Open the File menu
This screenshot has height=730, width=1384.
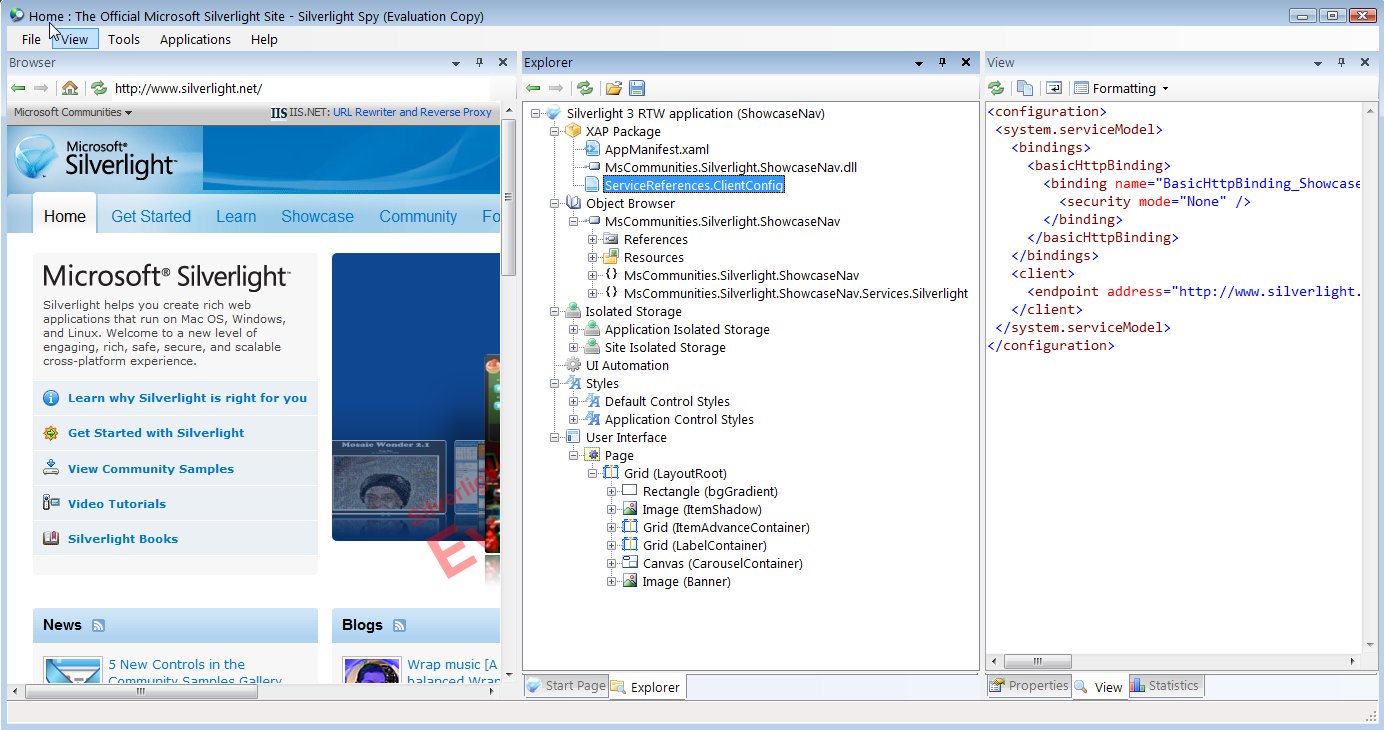[31, 39]
